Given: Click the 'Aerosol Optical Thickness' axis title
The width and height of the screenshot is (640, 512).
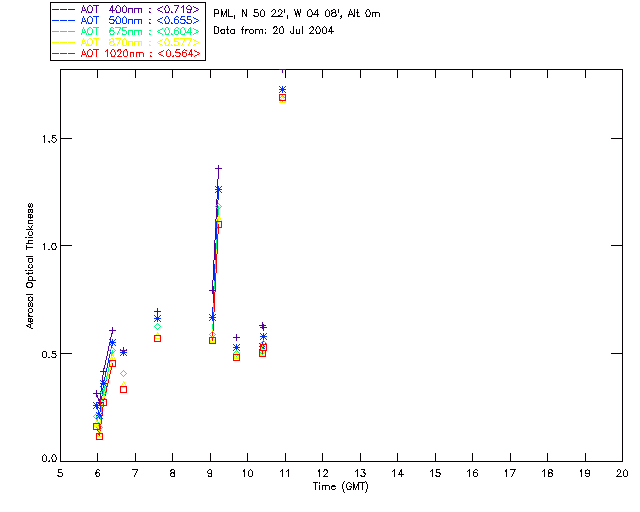Looking at the screenshot, I should click(x=30, y=266).
